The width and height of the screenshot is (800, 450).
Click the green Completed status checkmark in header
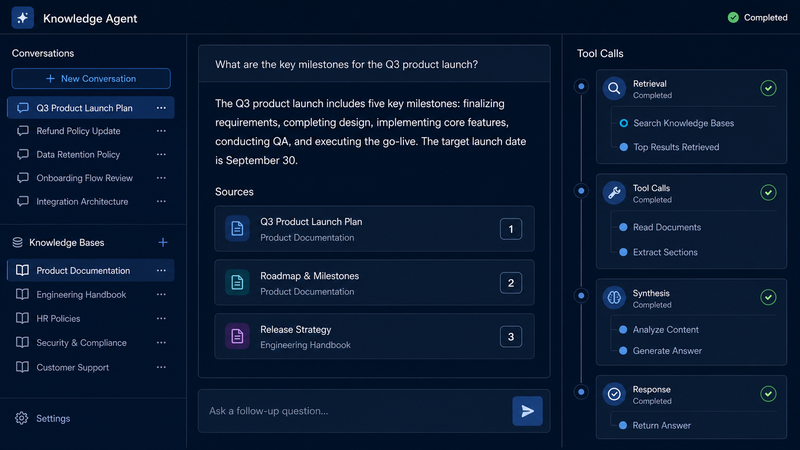pyautogui.click(x=733, y=17)
